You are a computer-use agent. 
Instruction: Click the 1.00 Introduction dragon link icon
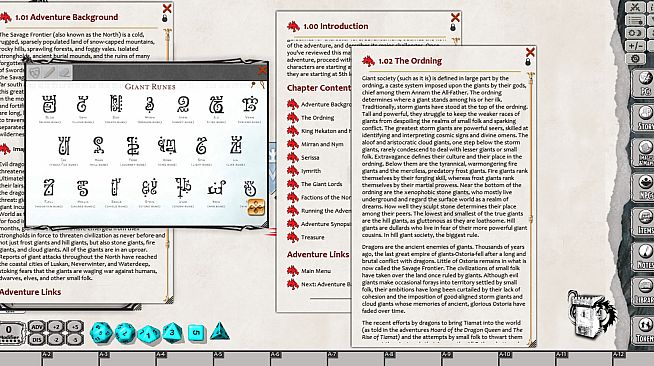tap(294, 26)
